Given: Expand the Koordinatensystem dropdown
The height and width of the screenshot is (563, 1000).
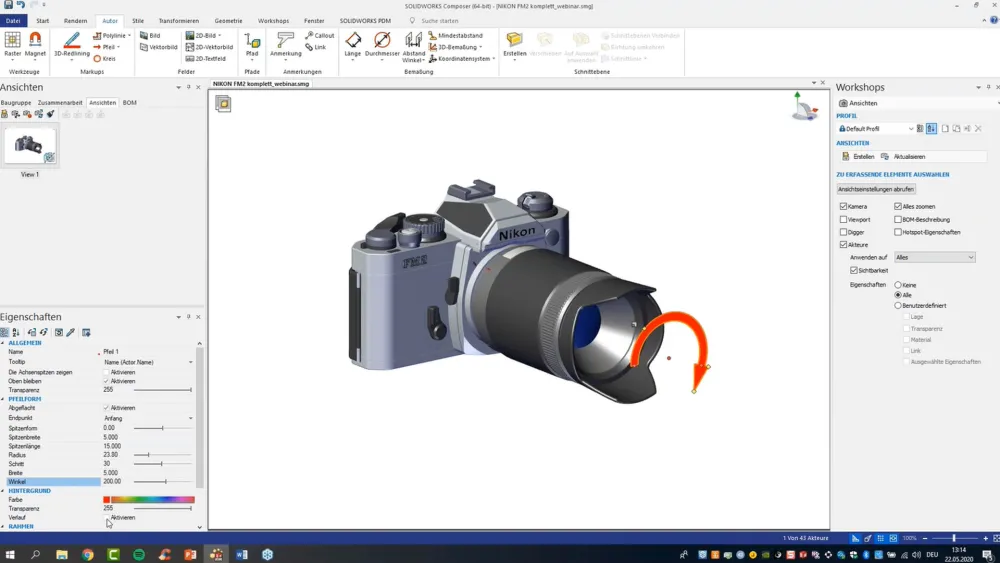Looking at the screenshot, I should (494, 59).
